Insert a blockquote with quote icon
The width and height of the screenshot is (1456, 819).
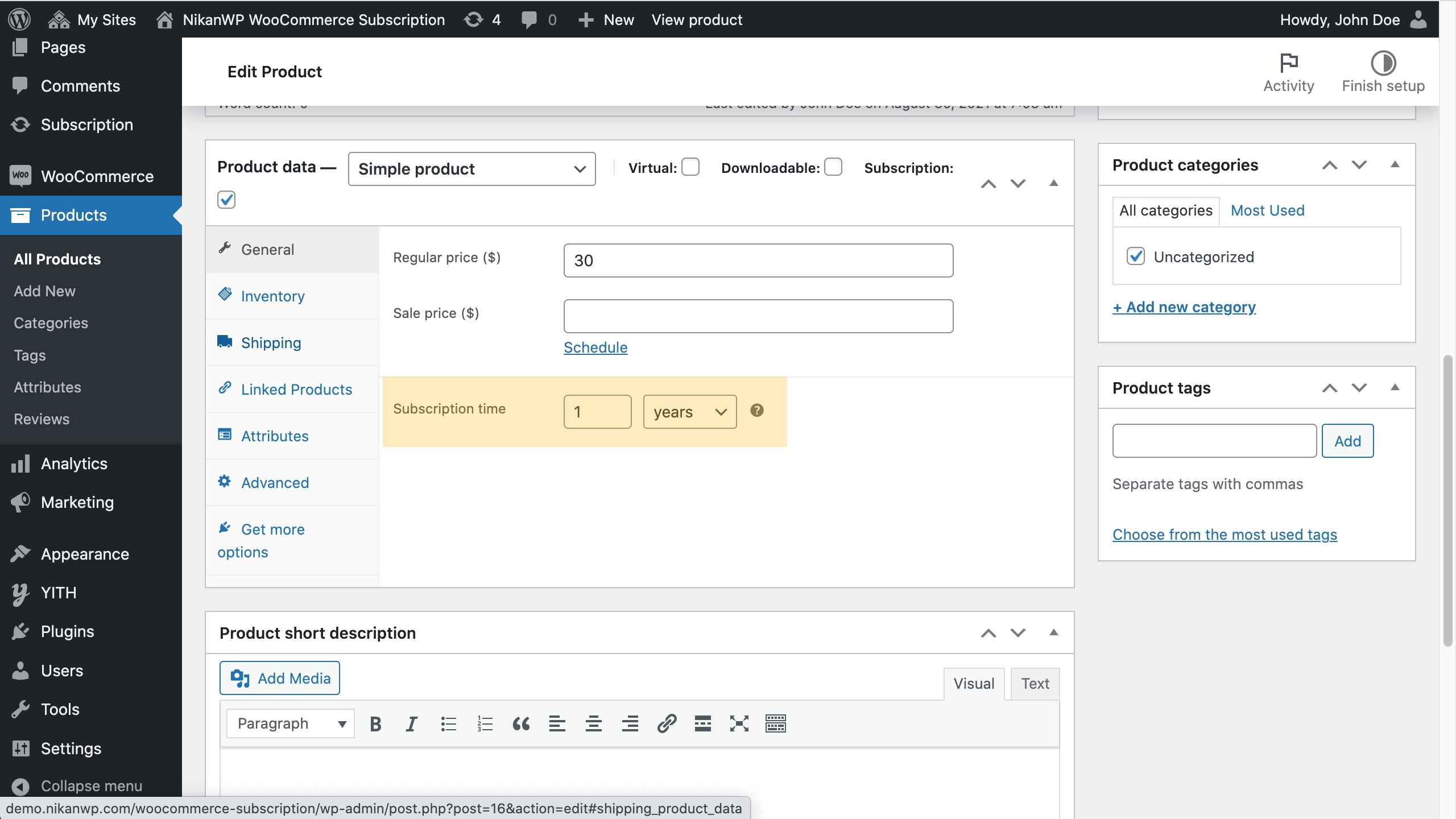tap(521, 724)
